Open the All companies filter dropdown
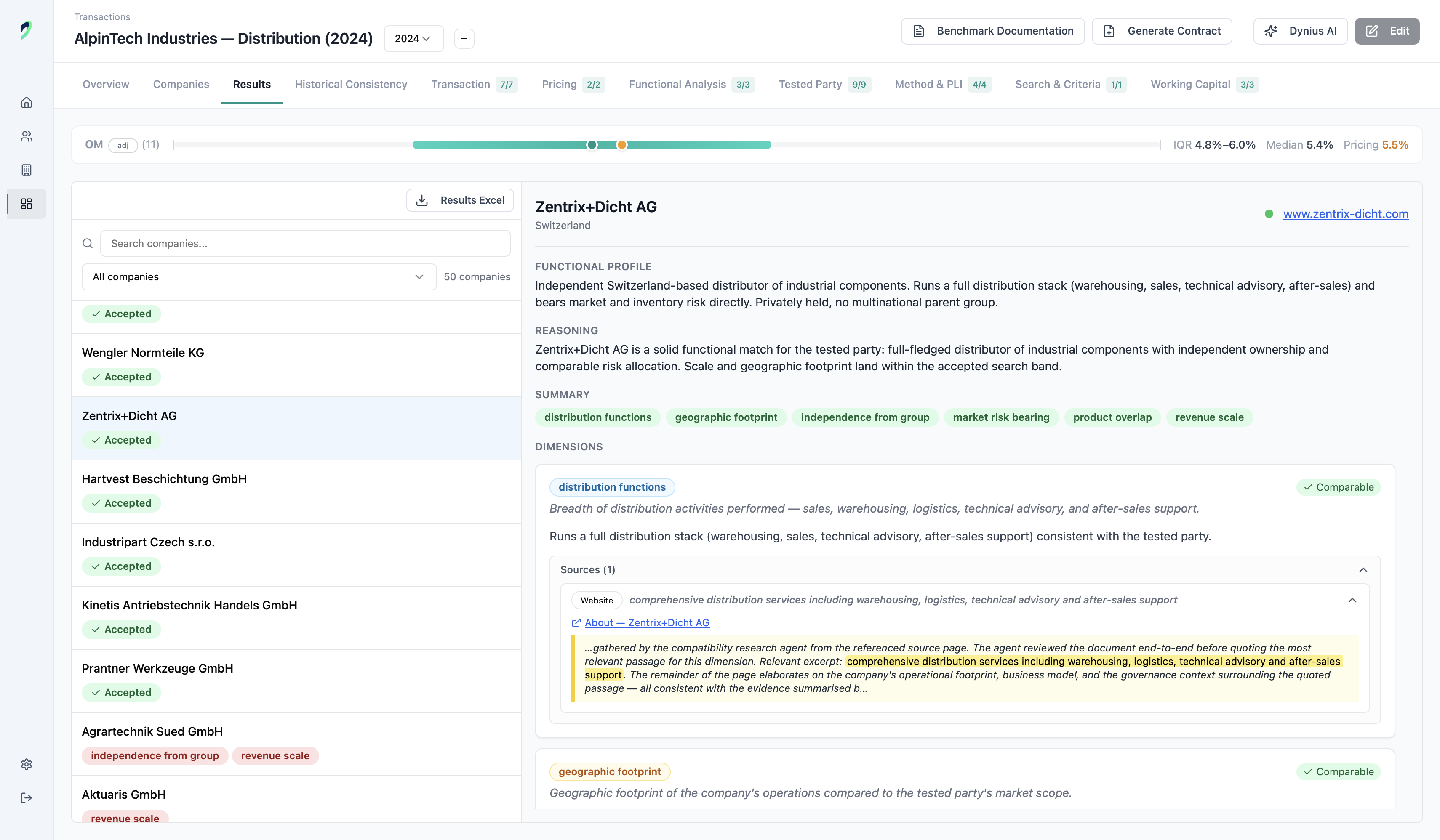The image size is (1440, 840). click(x=259, y=277)
